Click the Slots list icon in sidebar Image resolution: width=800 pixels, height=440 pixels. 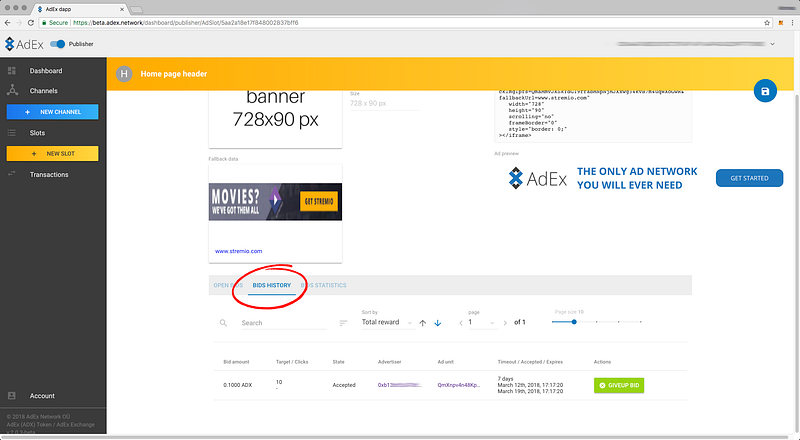point(12,133)
